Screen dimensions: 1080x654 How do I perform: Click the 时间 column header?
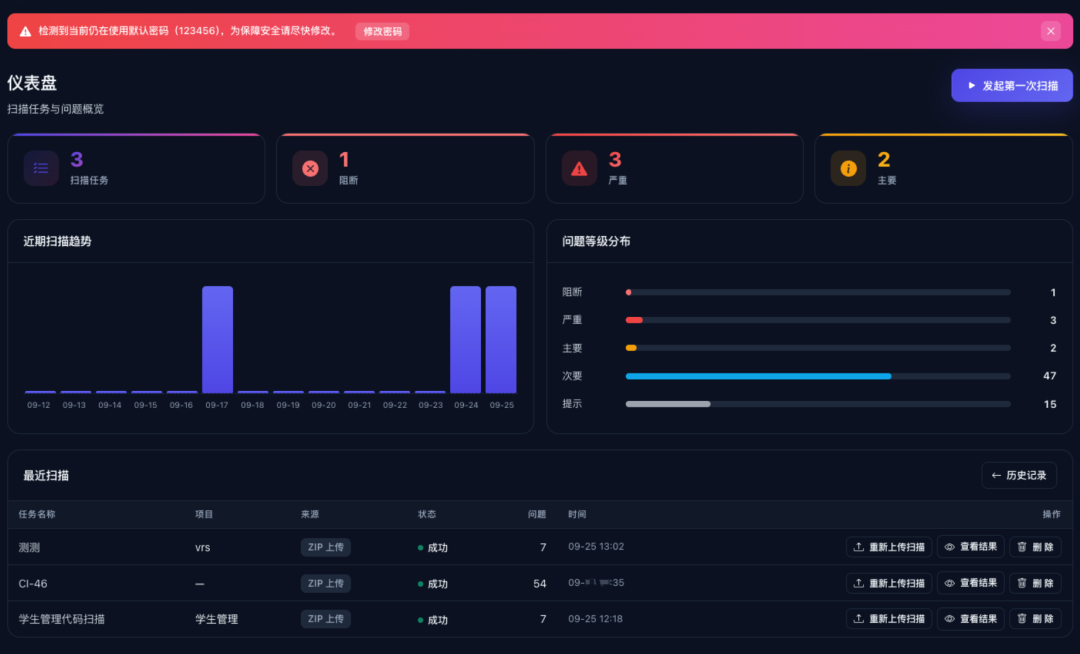[x=577, y=514]
